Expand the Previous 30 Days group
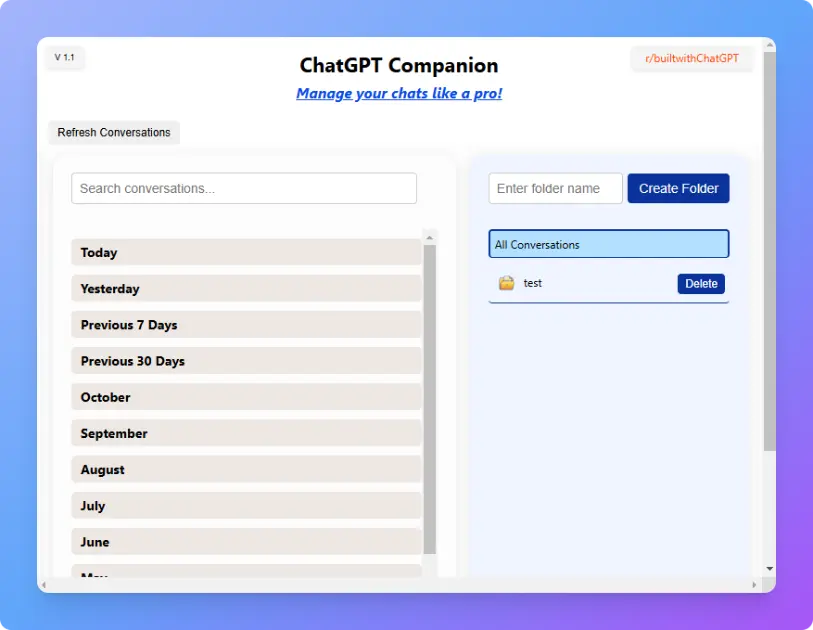This screenshot has height=630, width=813. pos(246,361)
